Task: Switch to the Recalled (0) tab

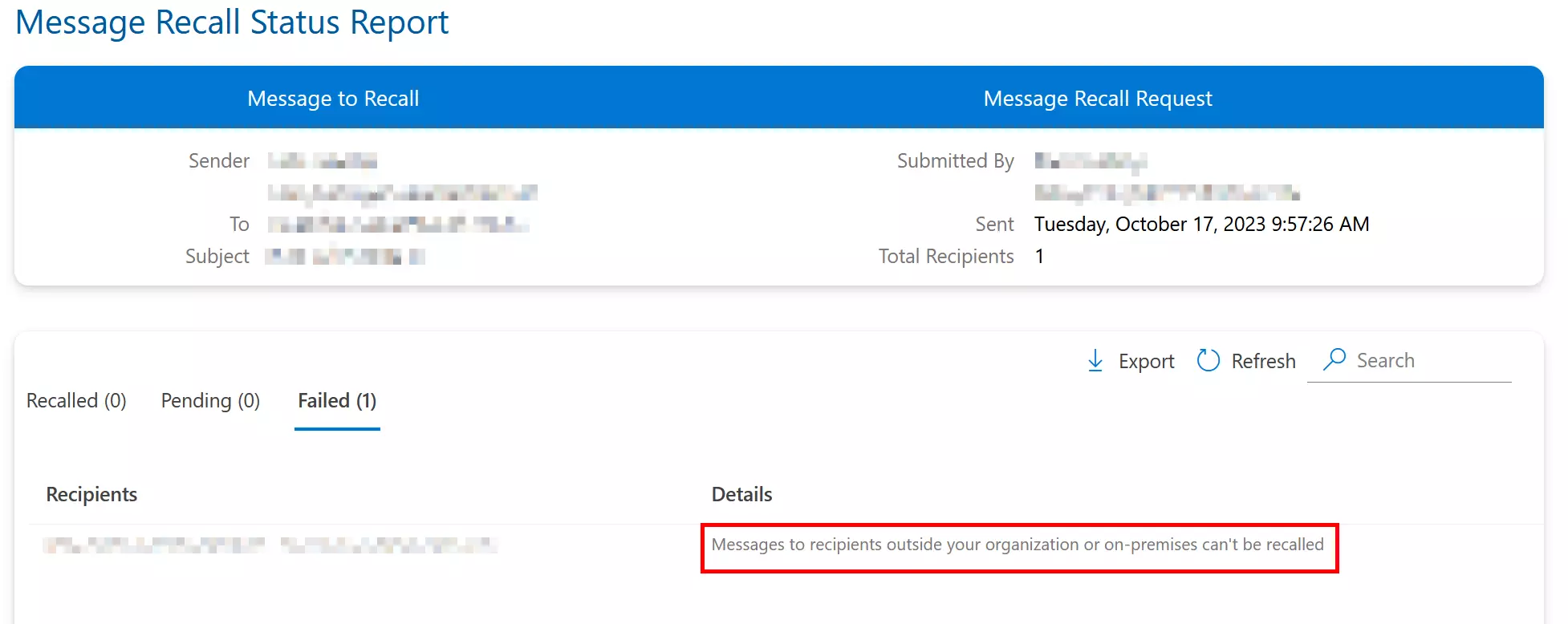Action: point(76,401)
